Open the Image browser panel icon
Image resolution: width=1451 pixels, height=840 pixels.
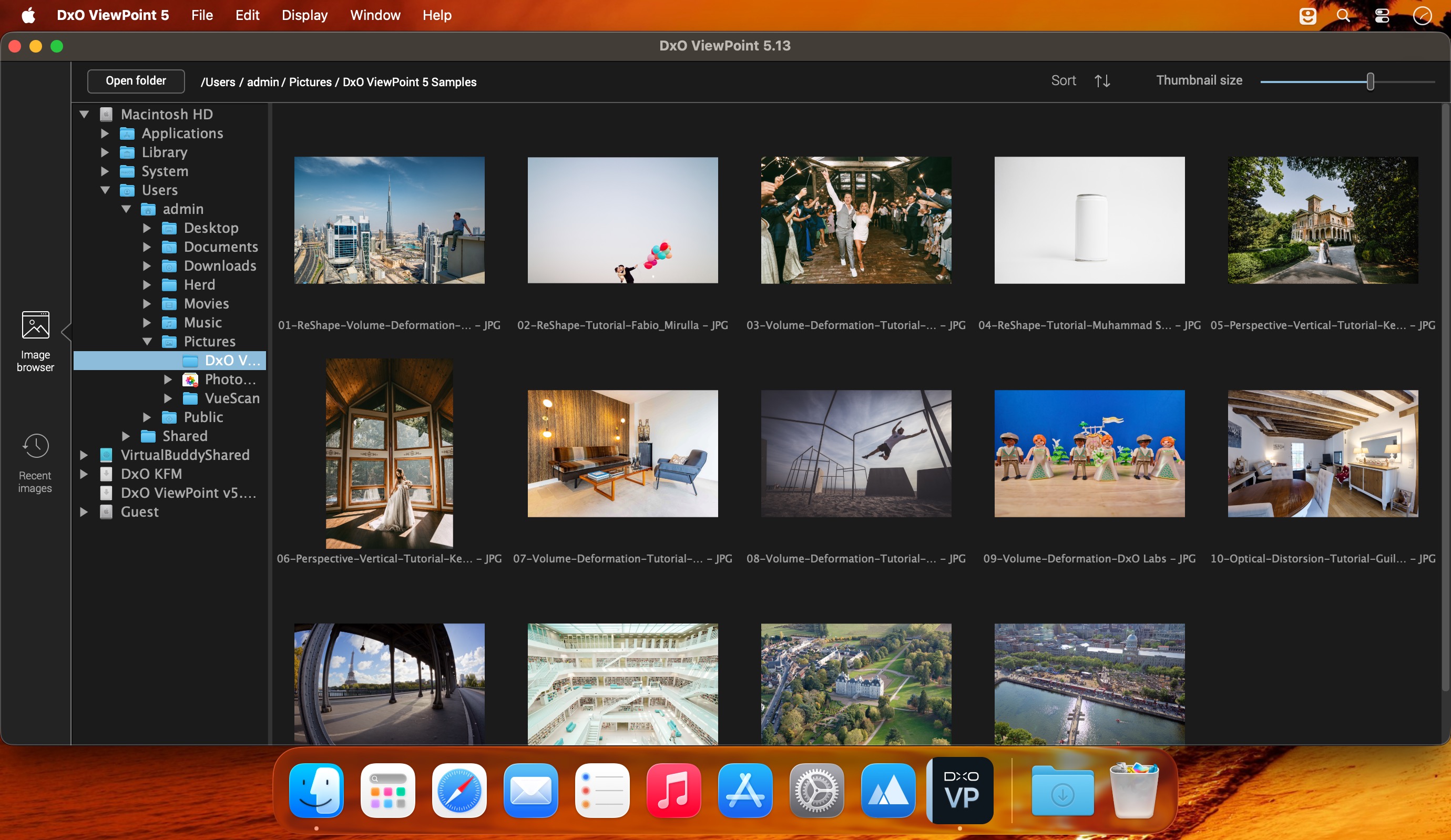(x=35, y=325)
